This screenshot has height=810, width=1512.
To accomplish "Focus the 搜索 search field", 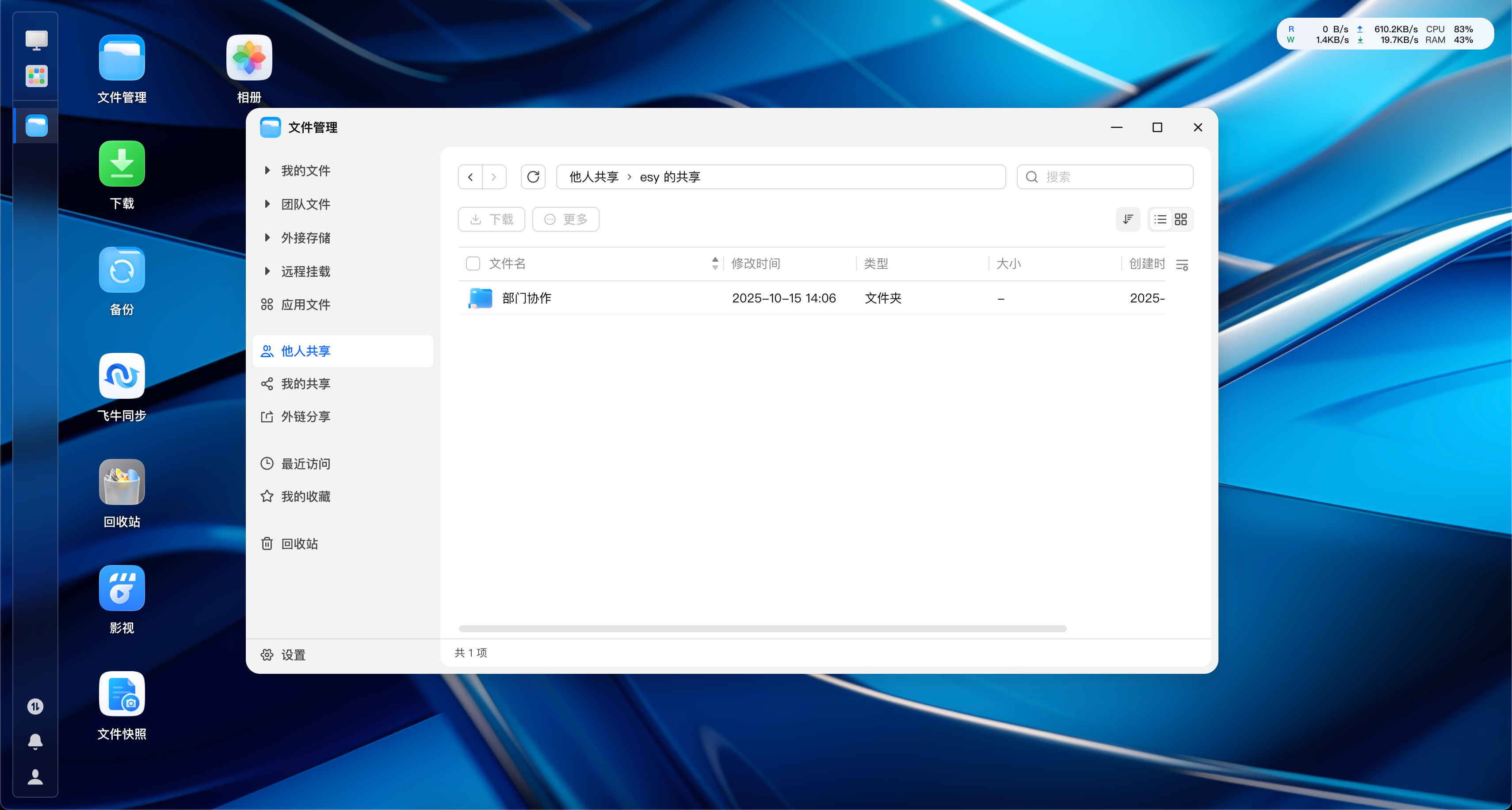I will coord(1105,177).
